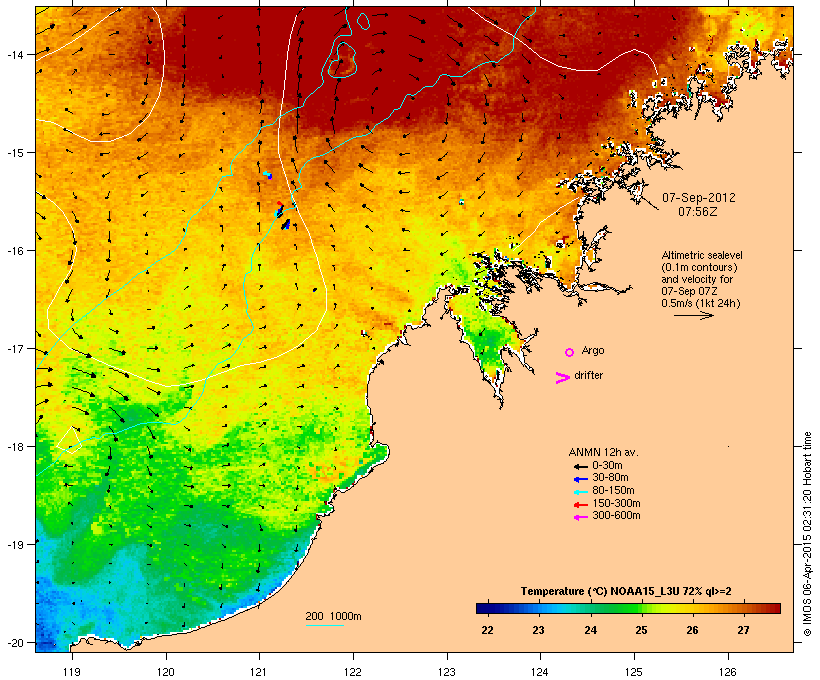Viewport: 820px width, 680px height.
Task: Click the red 150-300m legend arrow
Action: tap(581, 505)
